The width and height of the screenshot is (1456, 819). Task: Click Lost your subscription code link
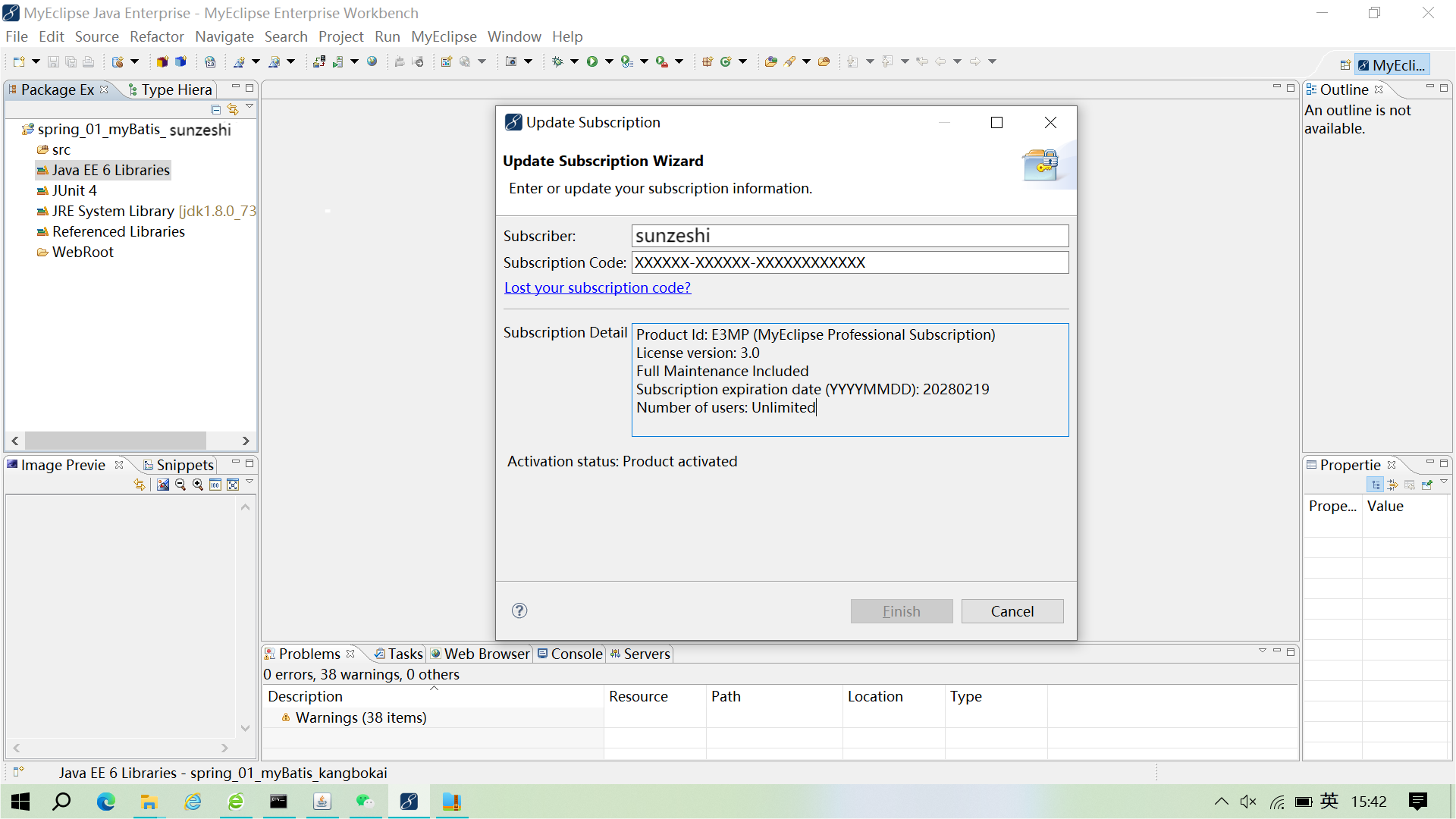tap(598, 287)
